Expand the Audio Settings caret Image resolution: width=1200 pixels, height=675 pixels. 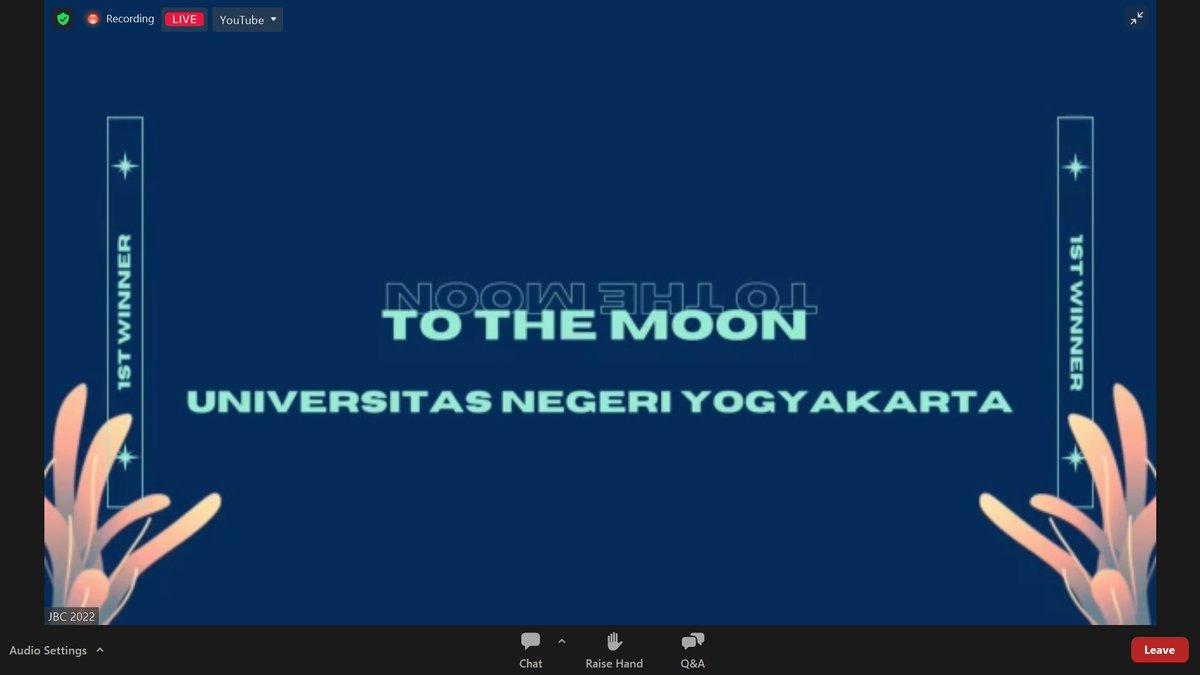point(100,650)
